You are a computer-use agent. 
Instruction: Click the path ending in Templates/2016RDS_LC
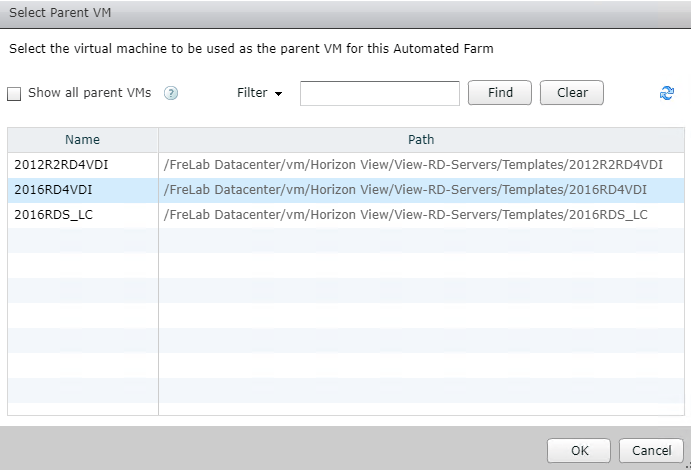click(405, 214)
